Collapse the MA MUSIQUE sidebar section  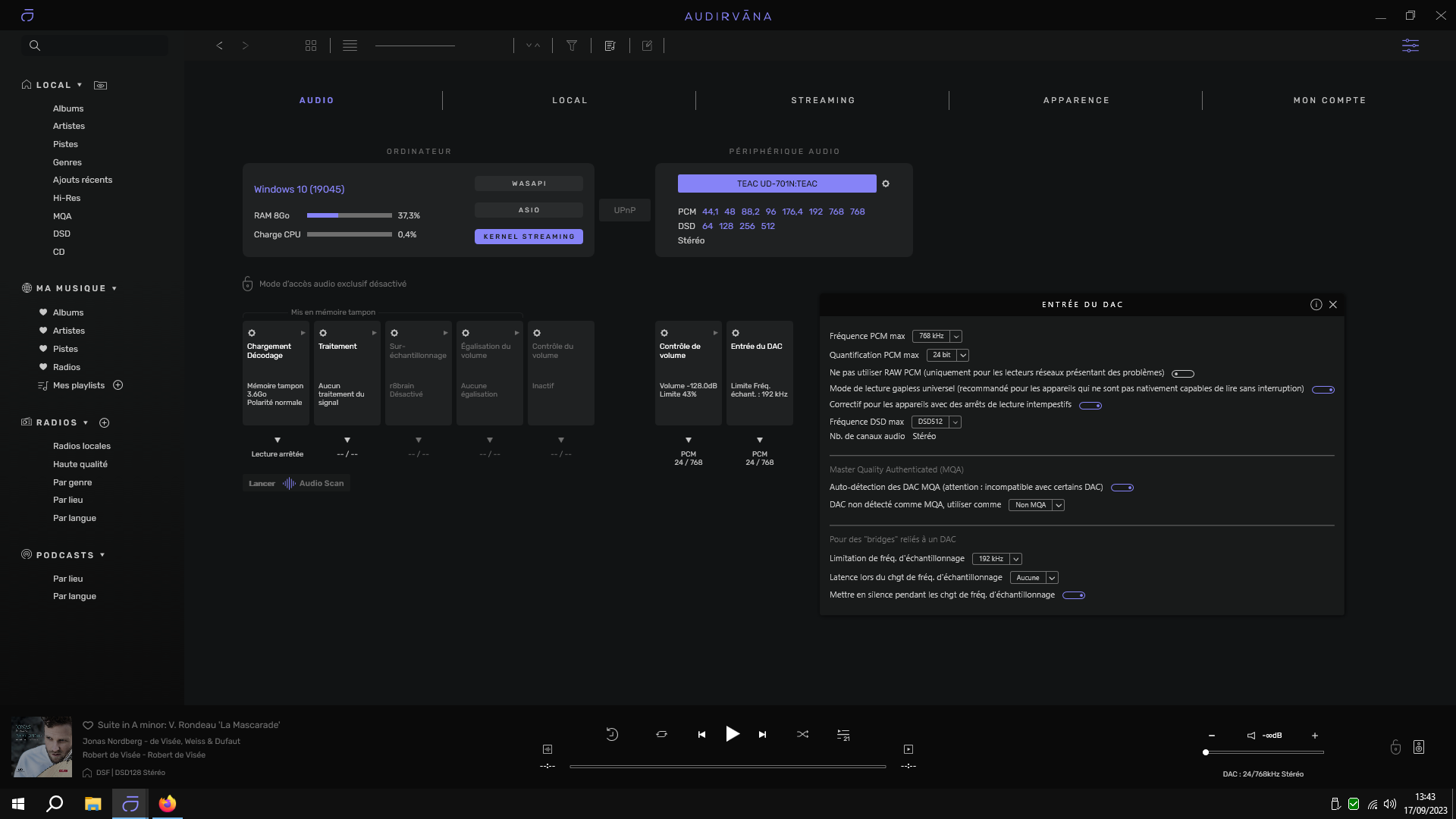click(x=115, y=288)
